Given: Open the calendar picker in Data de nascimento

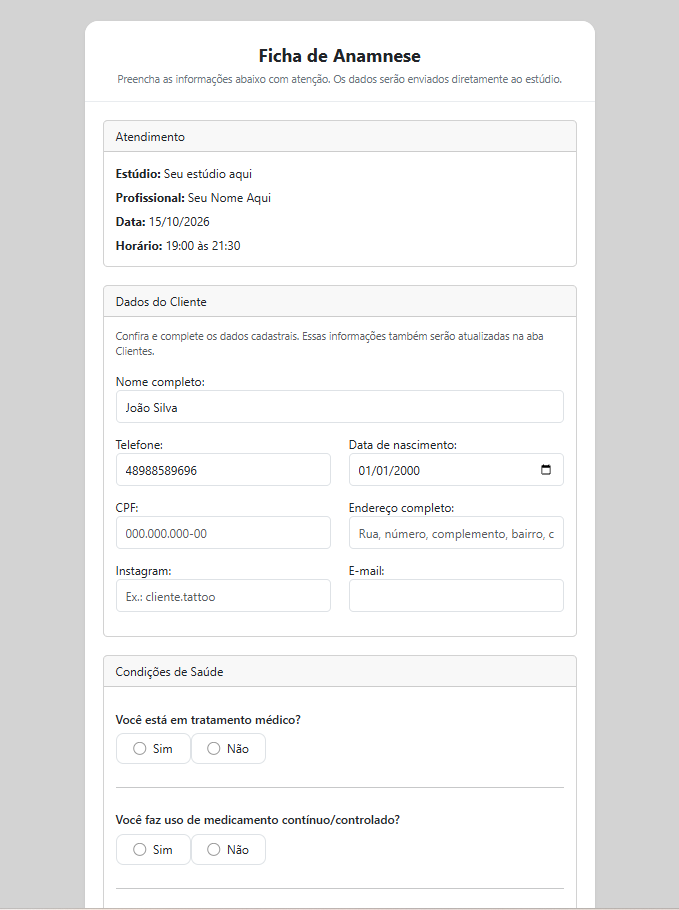Looking at the screenshot, I should point(546,470).
